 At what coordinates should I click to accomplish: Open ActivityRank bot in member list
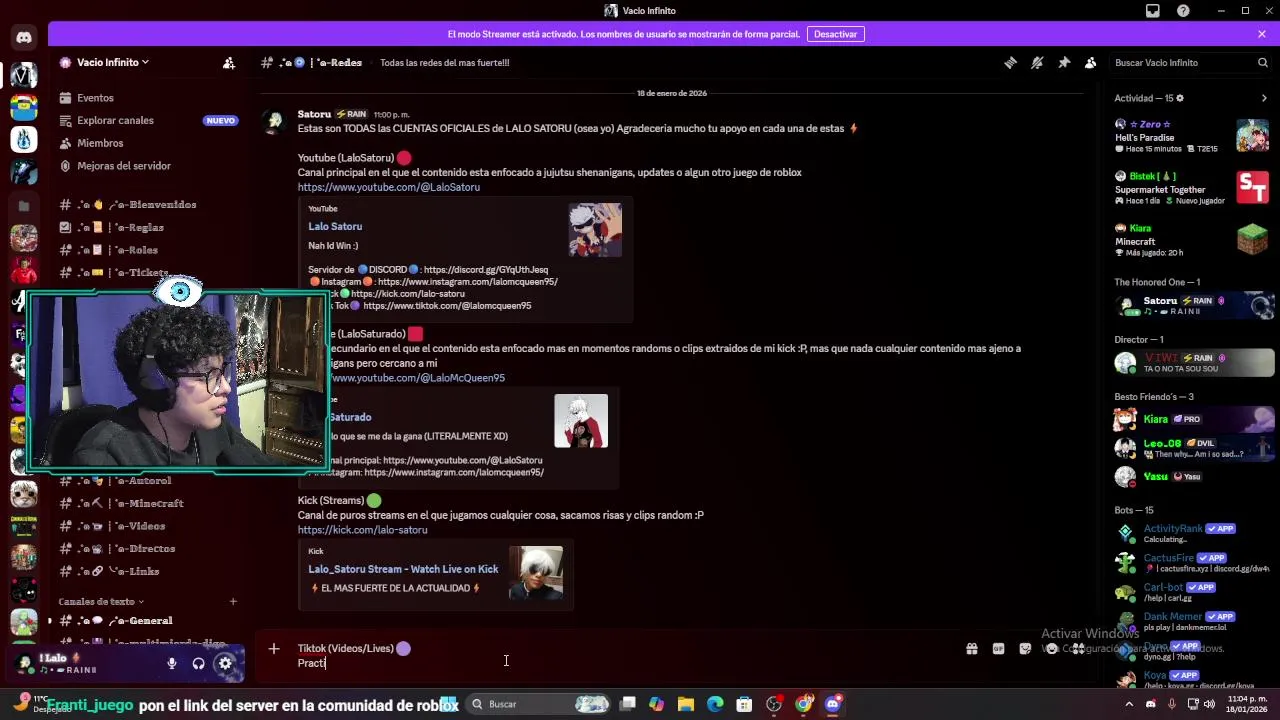point(1194,533)
